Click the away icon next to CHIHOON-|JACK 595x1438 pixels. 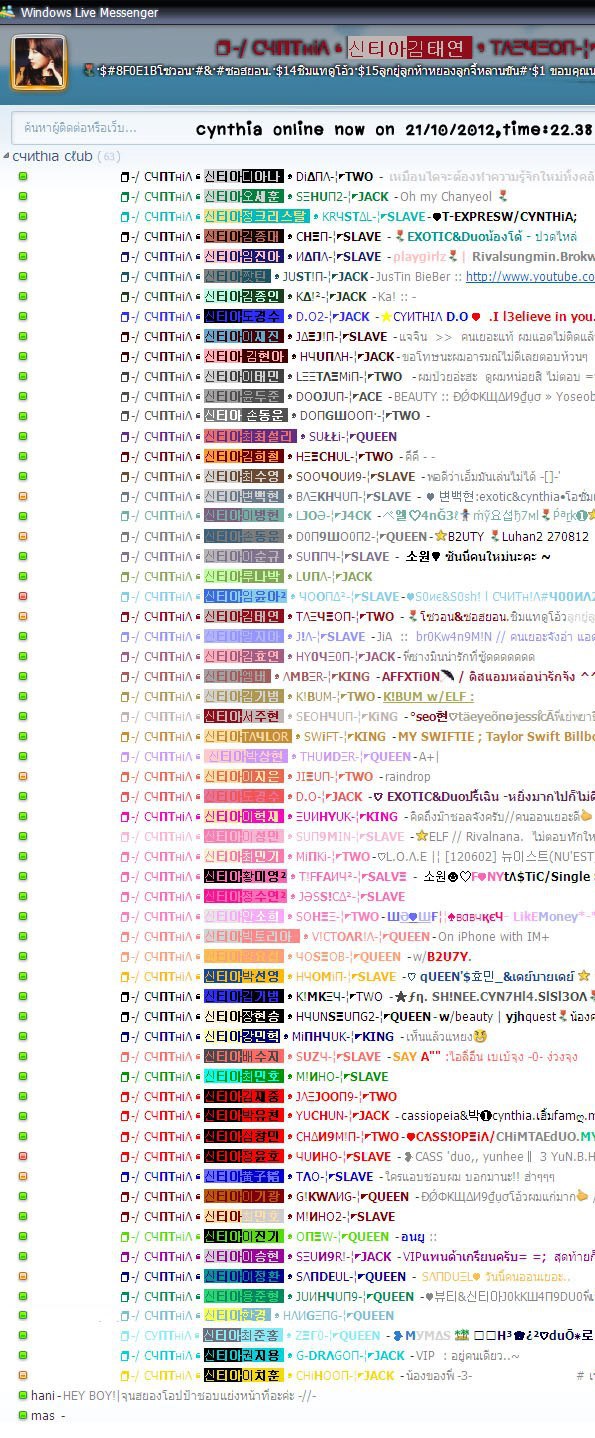pos(23,1376)
